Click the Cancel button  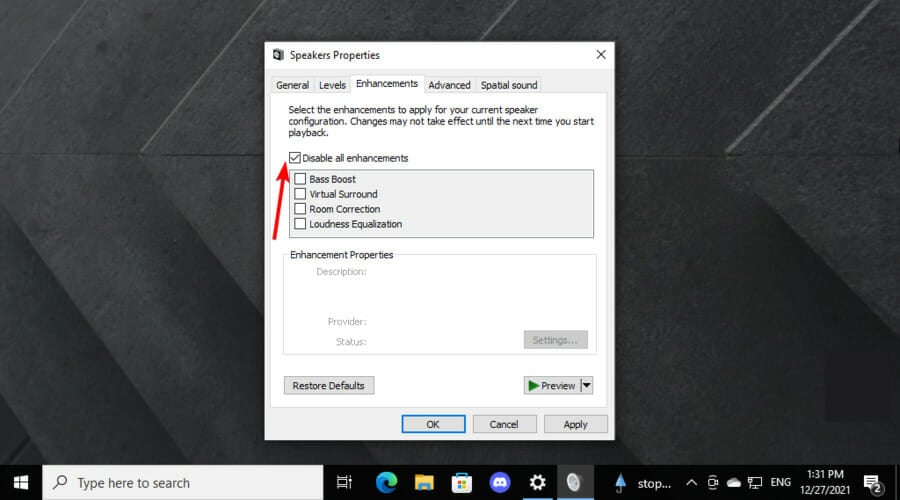504,424
